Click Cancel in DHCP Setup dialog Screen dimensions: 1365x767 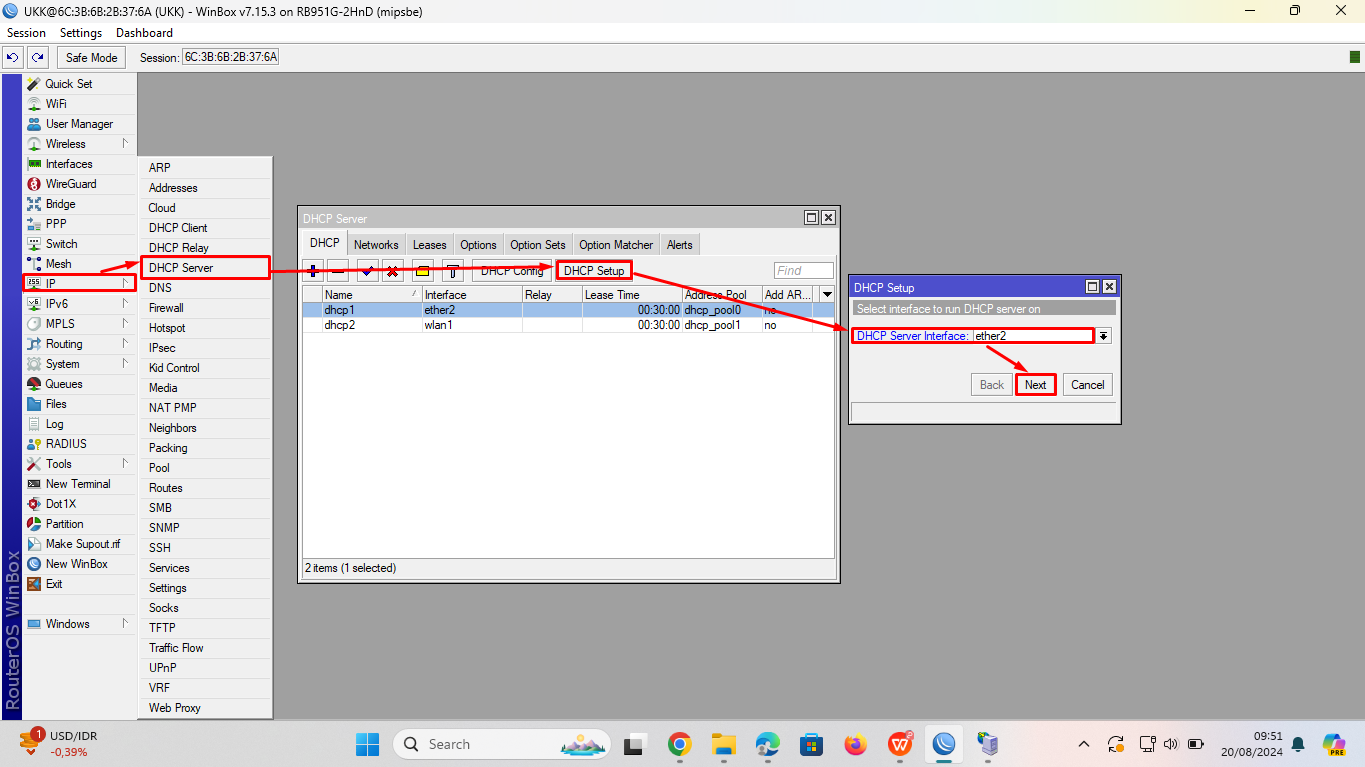[1088, 385]
